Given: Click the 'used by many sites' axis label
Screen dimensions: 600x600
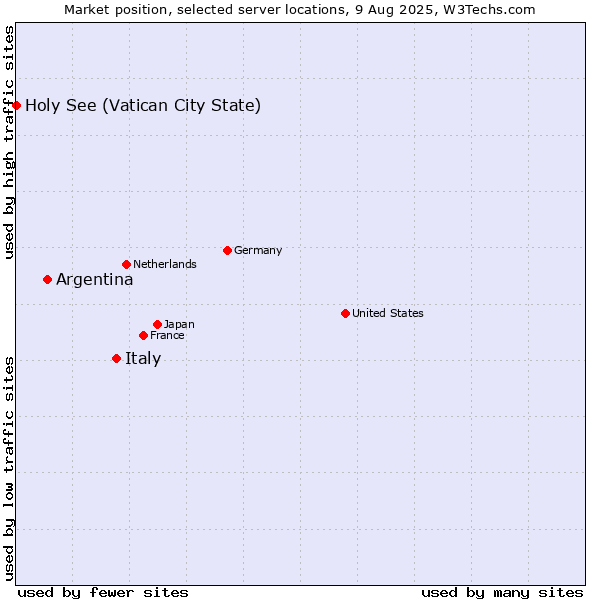Looking at the screenshot, I should click(502, 593).
